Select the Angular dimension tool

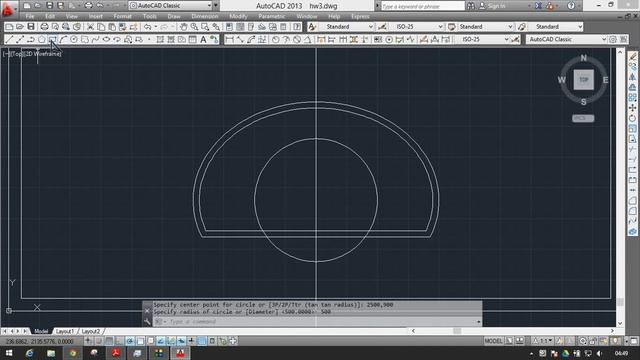point(307,39)
